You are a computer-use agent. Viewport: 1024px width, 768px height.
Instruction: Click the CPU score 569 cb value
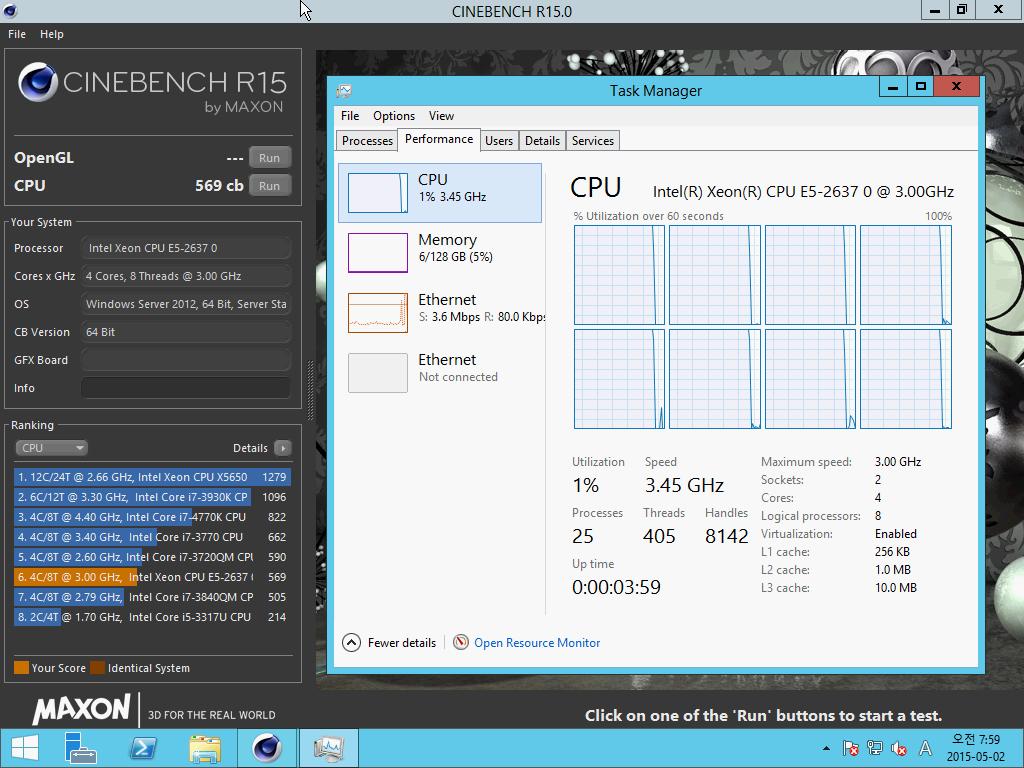[219, 185]
